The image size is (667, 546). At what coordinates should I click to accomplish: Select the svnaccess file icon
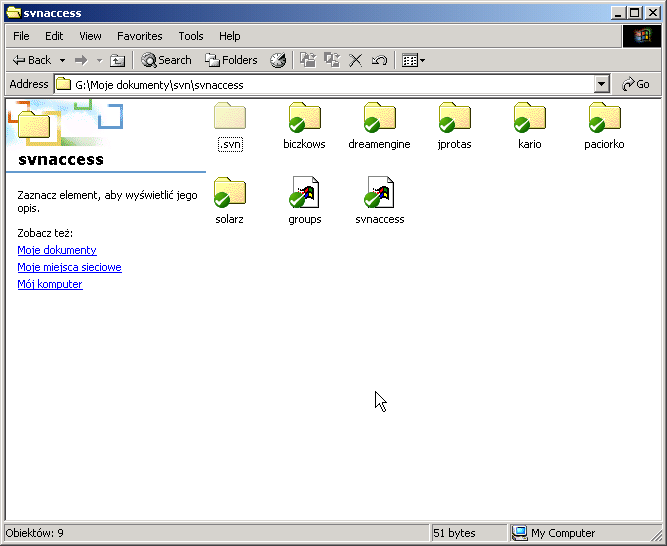pyautogui.click(x=379, y=192)
